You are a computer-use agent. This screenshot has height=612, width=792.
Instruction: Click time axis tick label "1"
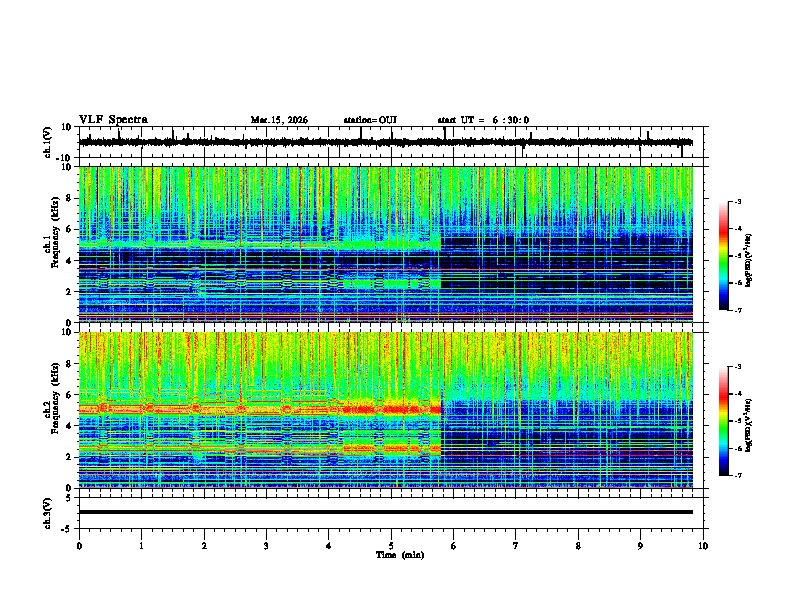[141, 546]
